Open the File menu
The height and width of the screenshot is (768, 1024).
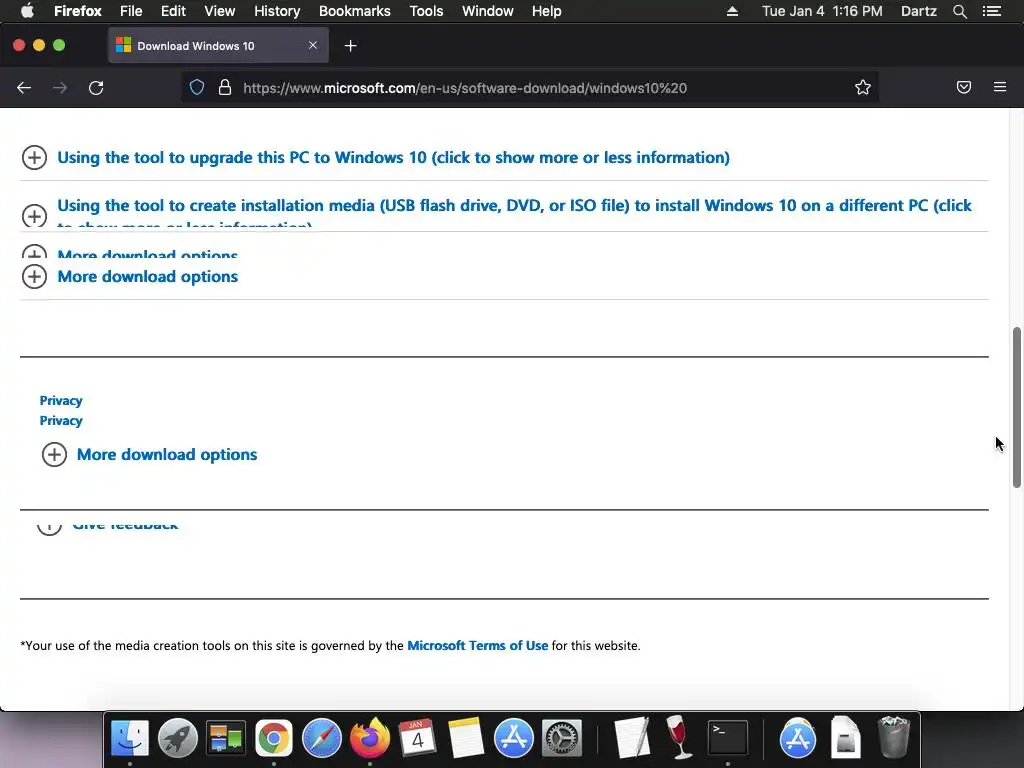pyautogui.click(x=131, y=11)
